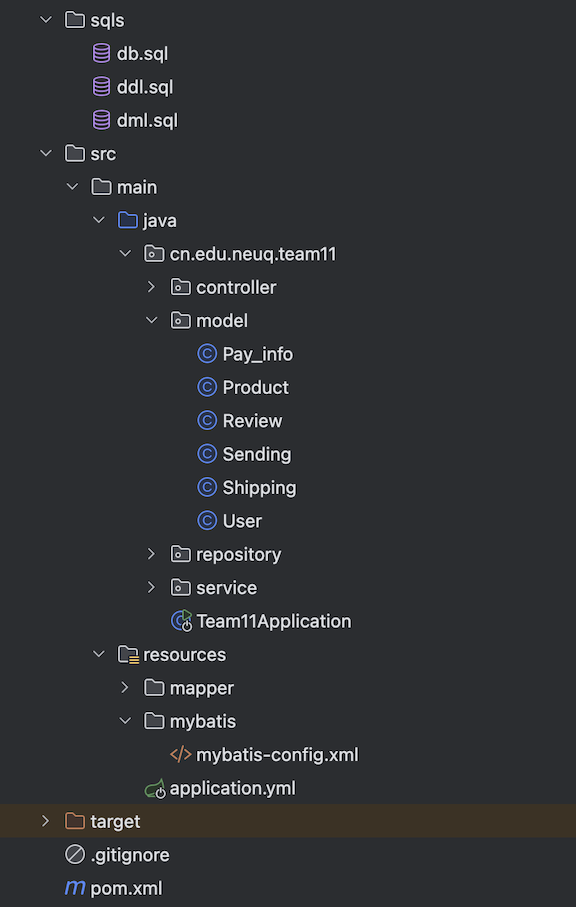The height and width of the screenshot is (907, 576).
Task: Click the XML icon for mybatis-config.xml
Action: pos(180,755)
